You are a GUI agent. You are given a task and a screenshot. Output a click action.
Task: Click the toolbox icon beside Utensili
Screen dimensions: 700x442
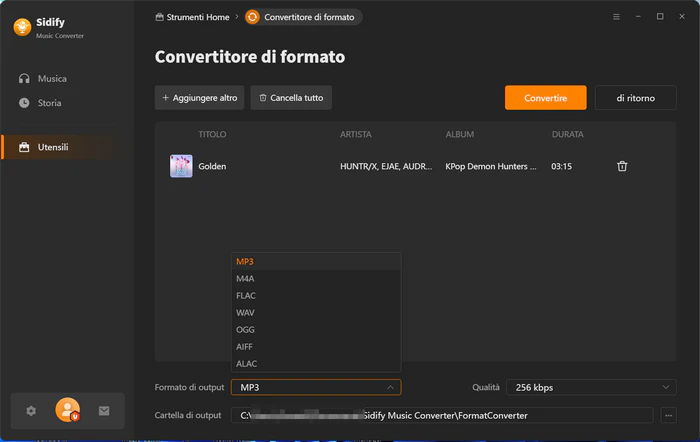(x=24, y=147)
